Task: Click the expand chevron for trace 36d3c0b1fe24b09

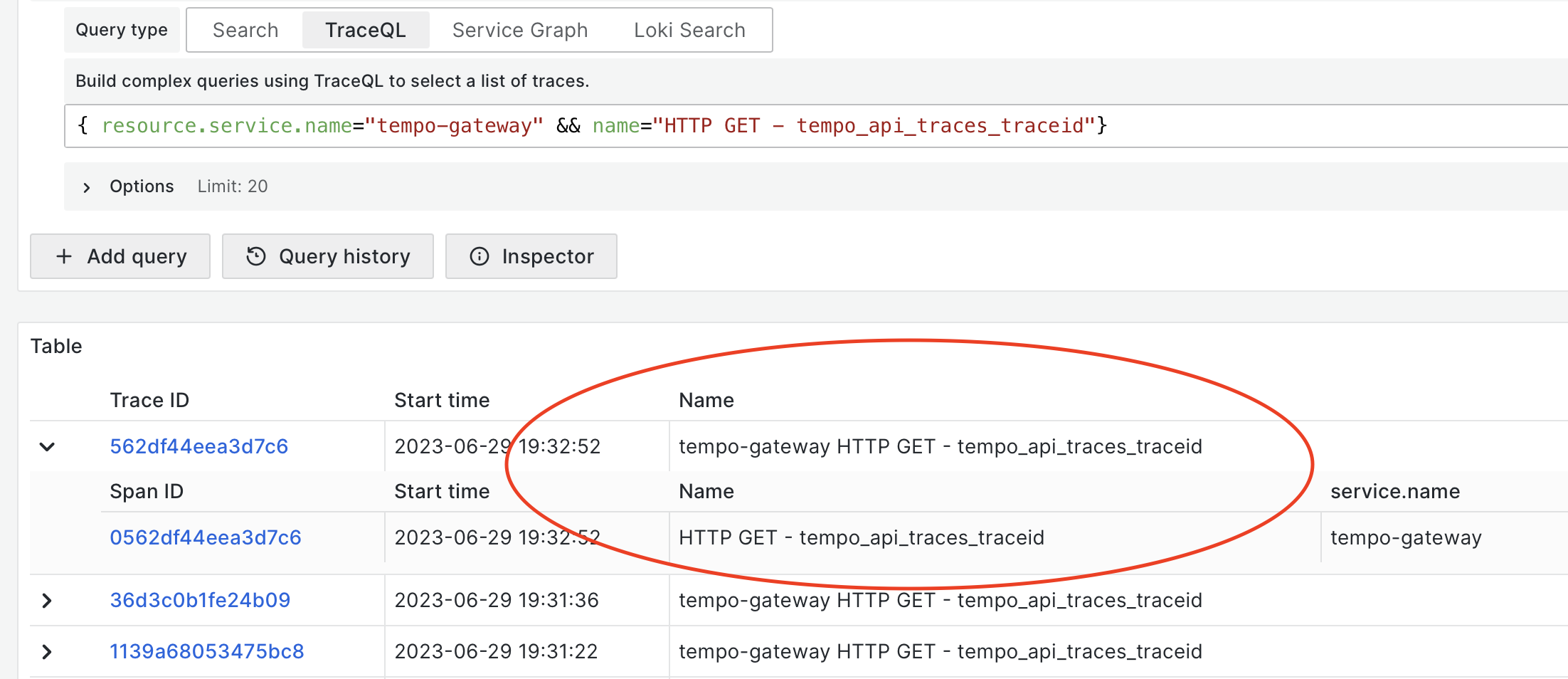Action: [47, 600]
